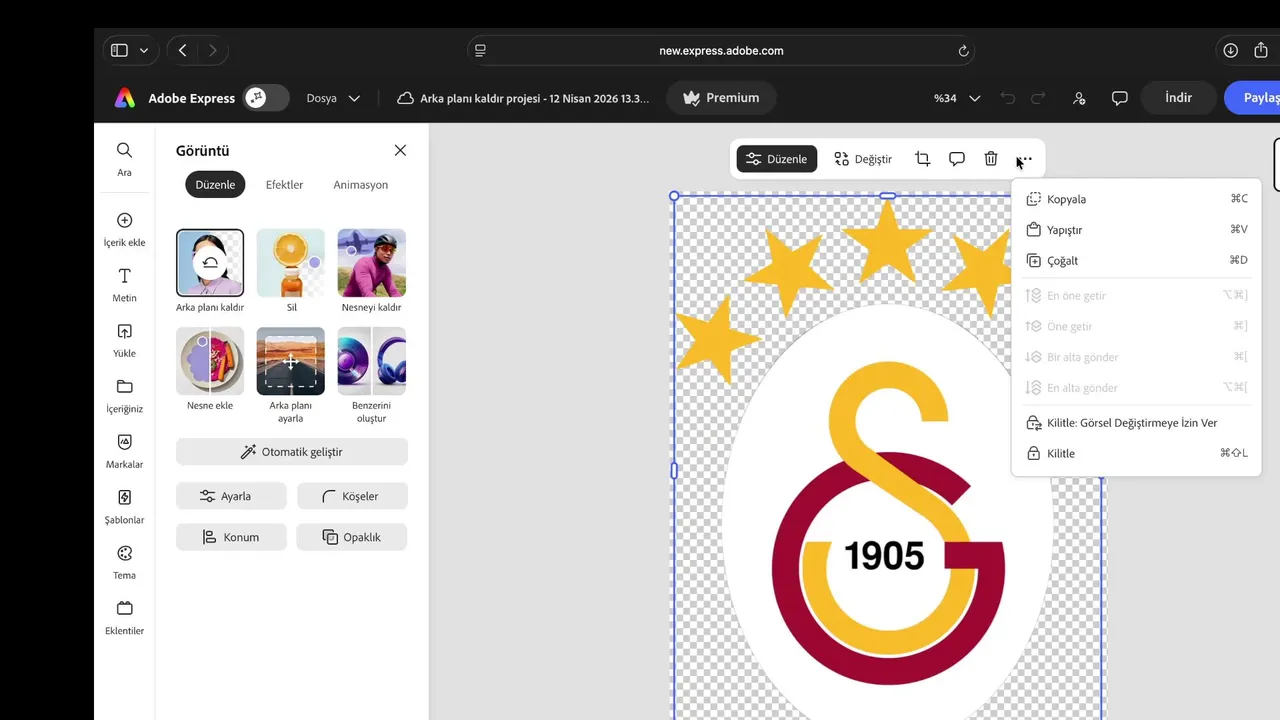Open İçeriğiniz folder icon
Screen dimensions: 1280x720
124,386
